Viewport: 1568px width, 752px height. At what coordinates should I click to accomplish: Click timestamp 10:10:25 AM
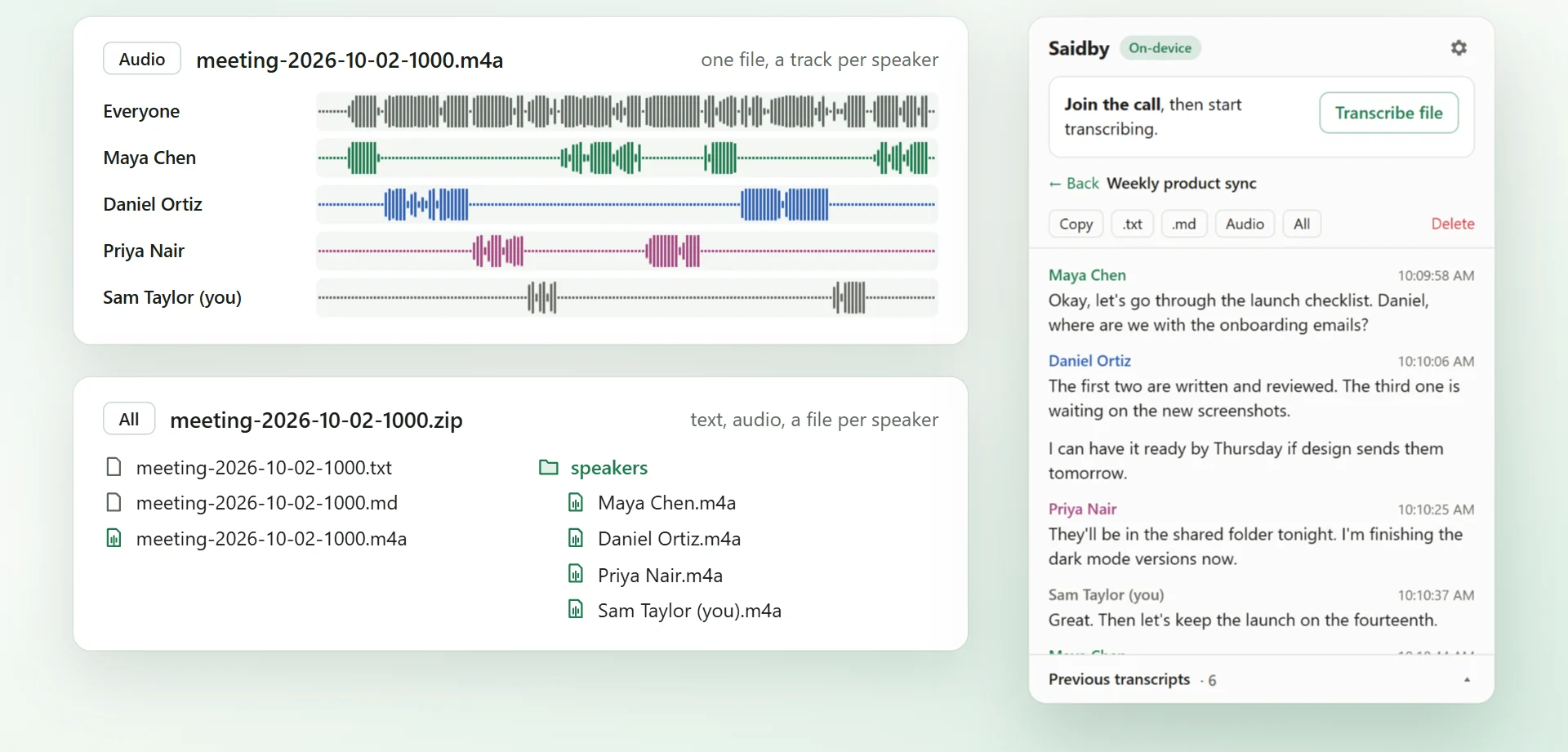click(x=1436, y=509)
